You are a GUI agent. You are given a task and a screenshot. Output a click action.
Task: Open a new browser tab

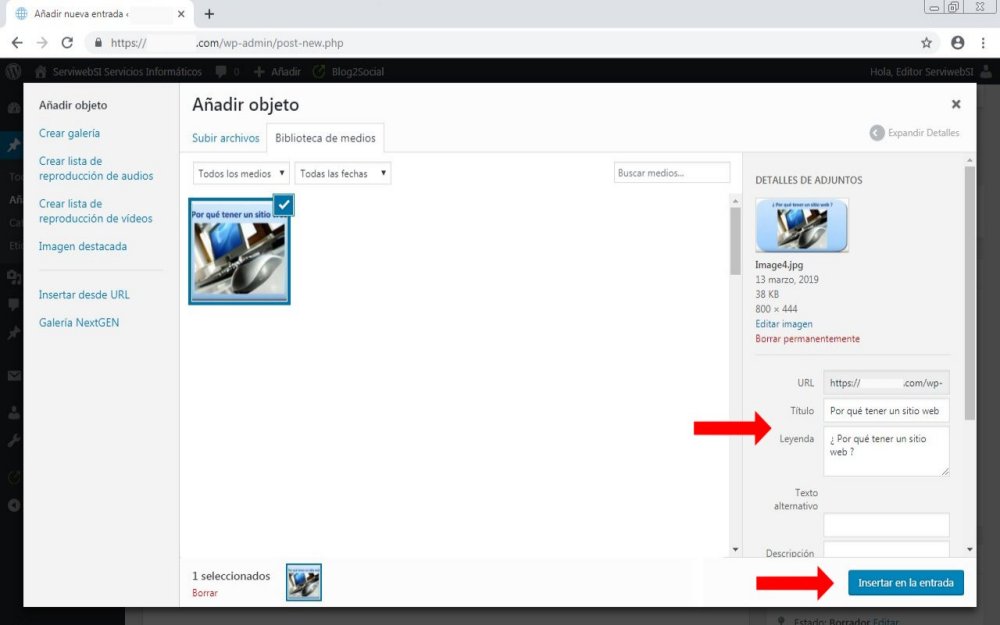pyautogui.click(x=209, y=14)
